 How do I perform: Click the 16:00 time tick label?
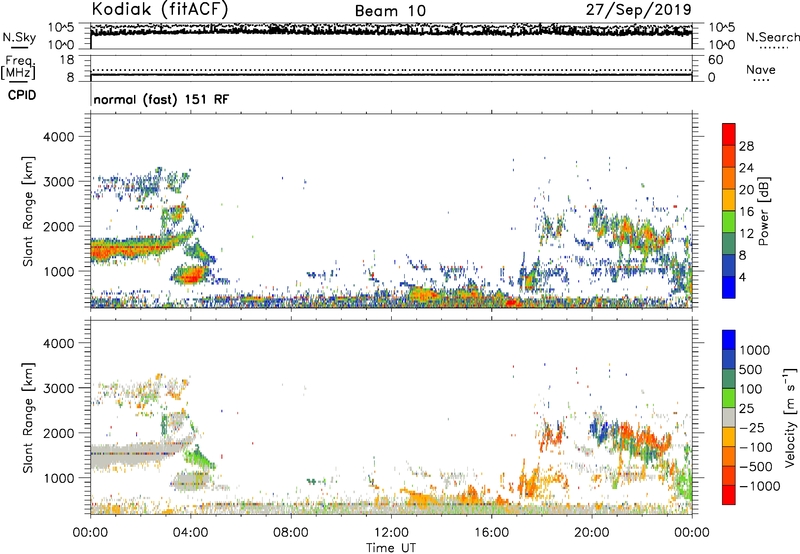[x=491, y=533]
